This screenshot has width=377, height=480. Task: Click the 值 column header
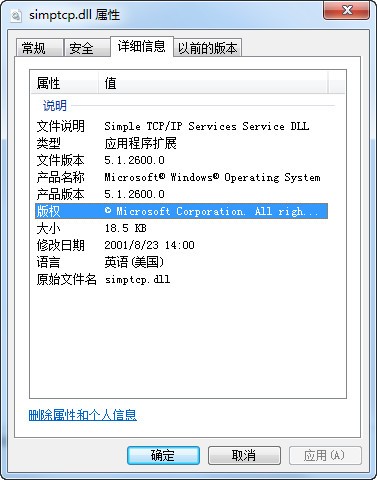click(x=213, y=83)
